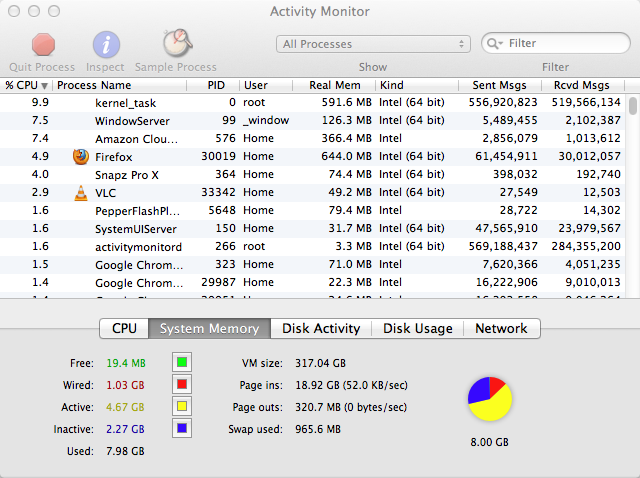Open the All Processes dropdown
Screen dimensions: 640x478
(x=373, y=44)
